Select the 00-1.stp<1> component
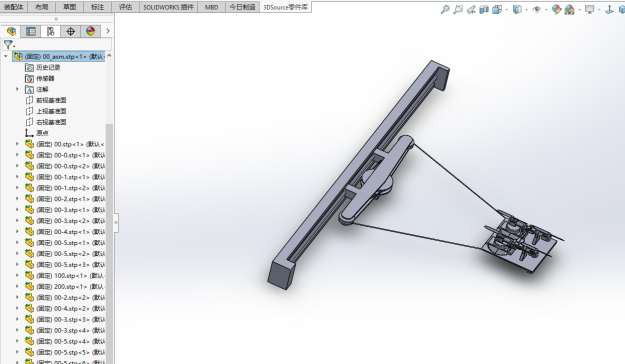 coord(65,177)
